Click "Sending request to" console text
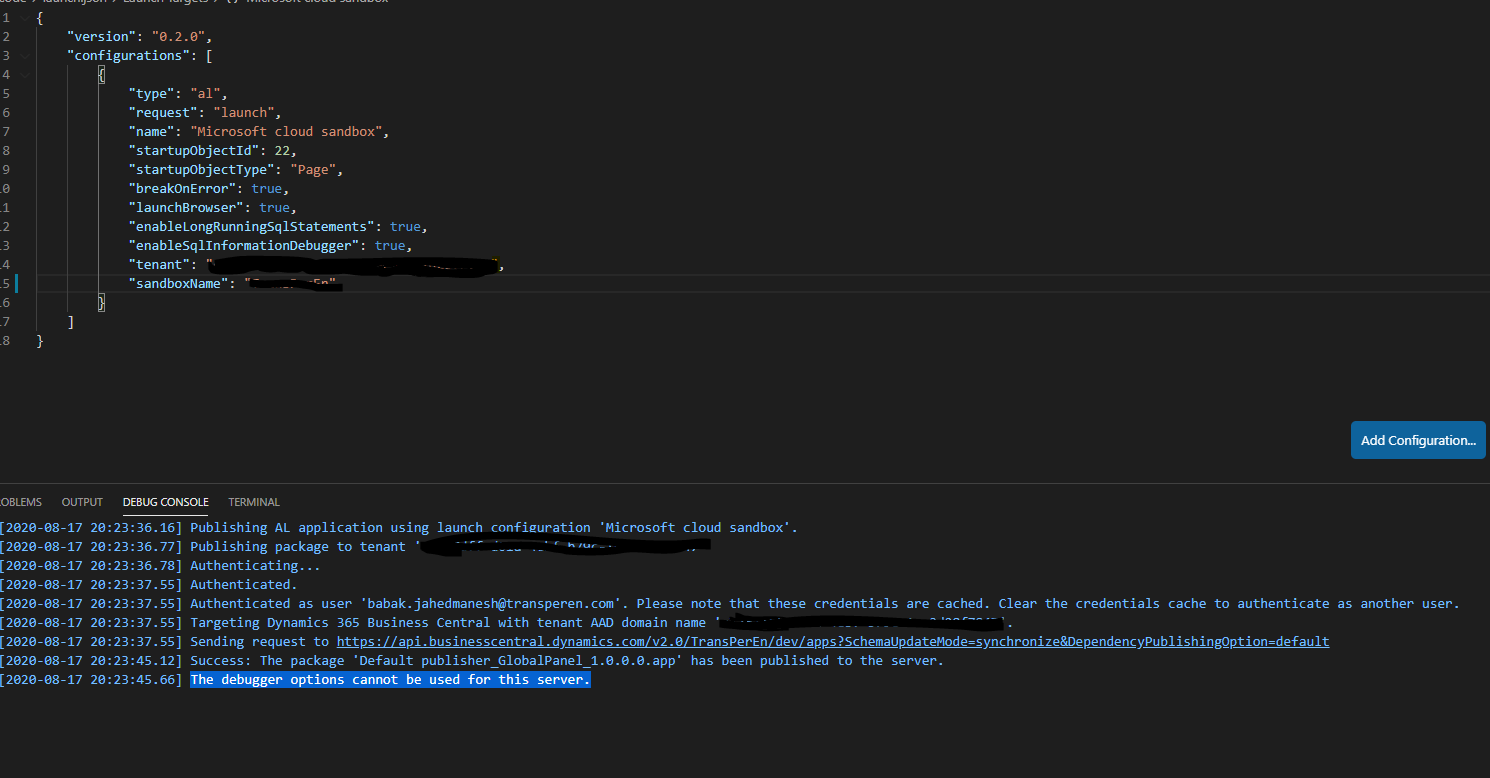This screenshot has width=1490, height=778. click(x=259, y=642)
